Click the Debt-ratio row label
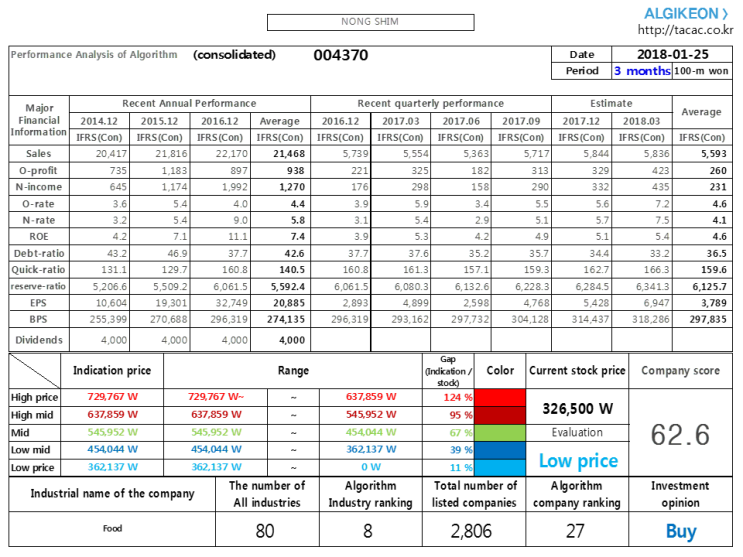This screenshot has width=743, height=557. (39, 253)
